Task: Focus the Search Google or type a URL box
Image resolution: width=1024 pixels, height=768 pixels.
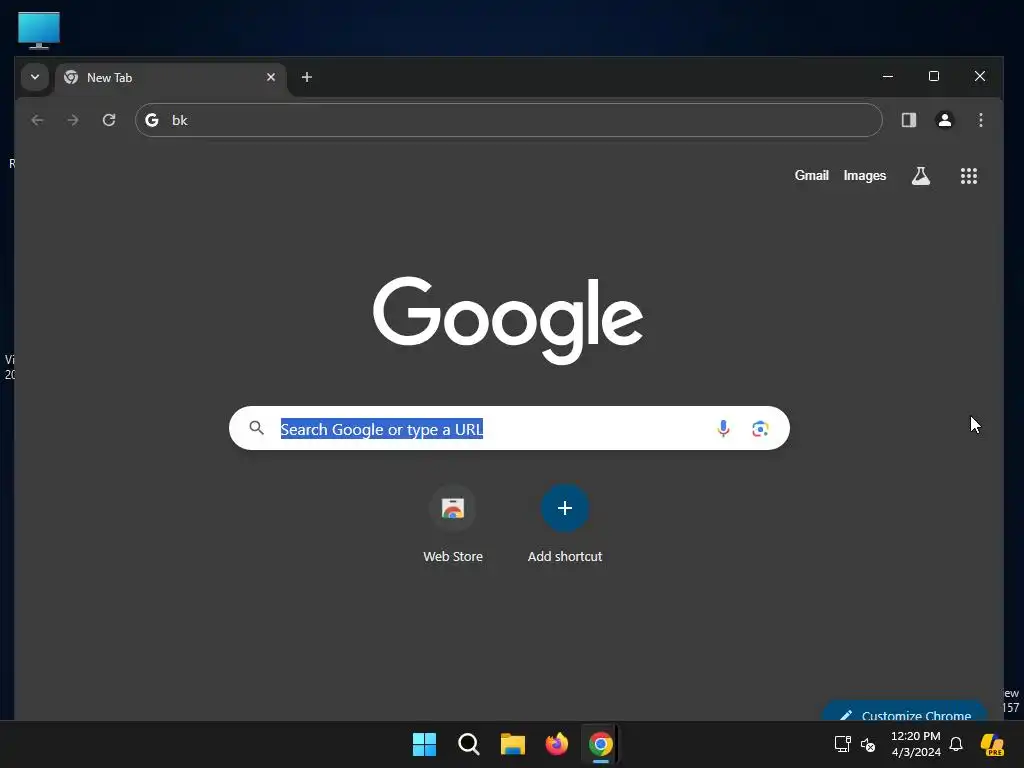Action: point(509,428)
